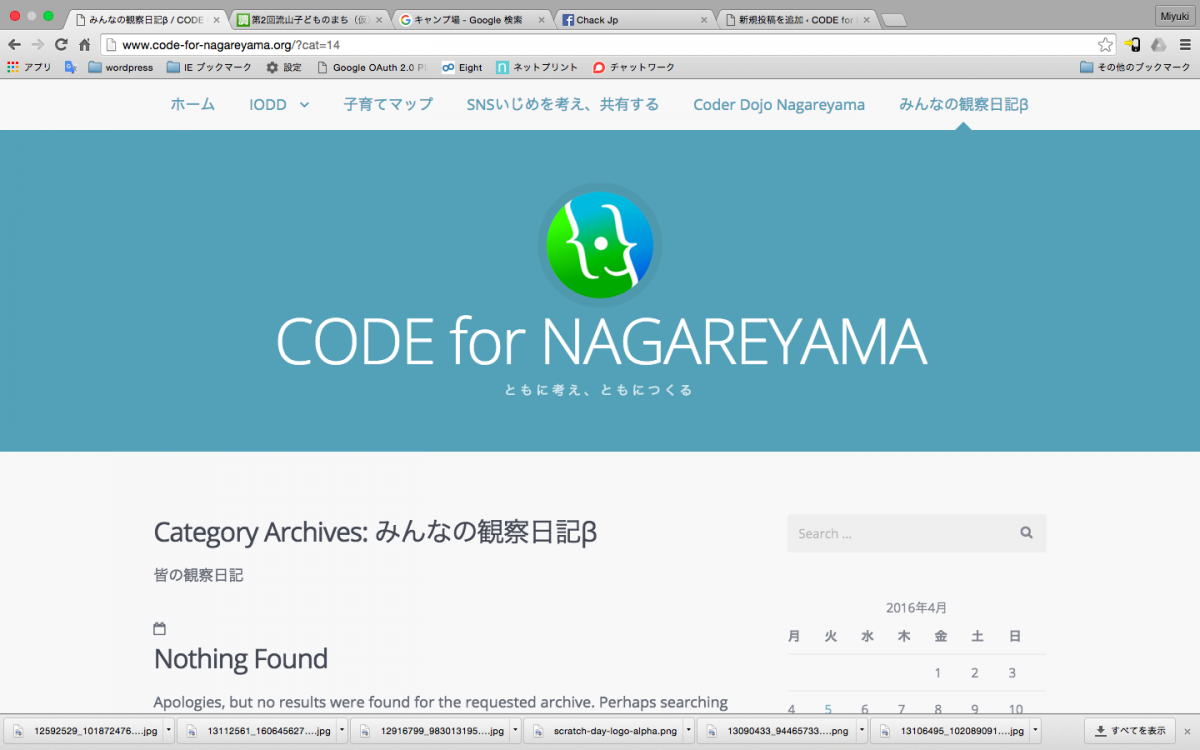Bookmark this page with the star icon
Viewport: 1200px width, 750px height.
click(x=1105, y=44)
